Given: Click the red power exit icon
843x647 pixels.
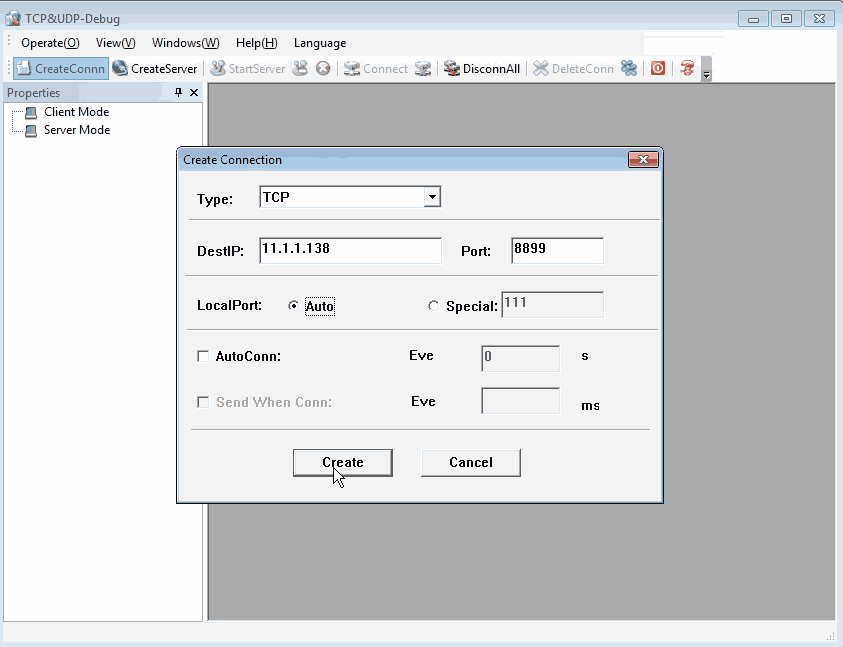Looking at the screenshot, I should pyautogui.click(x=658, y=68).
